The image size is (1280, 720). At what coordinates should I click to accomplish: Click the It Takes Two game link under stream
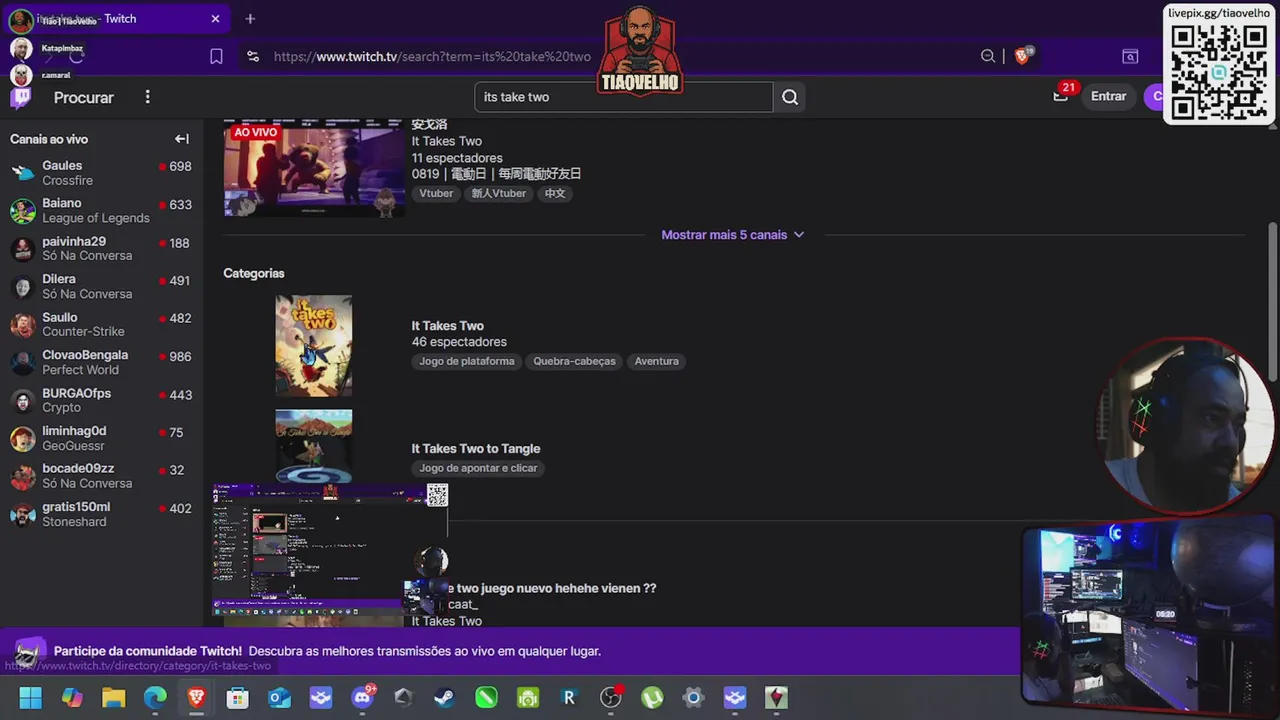[446, 141]
